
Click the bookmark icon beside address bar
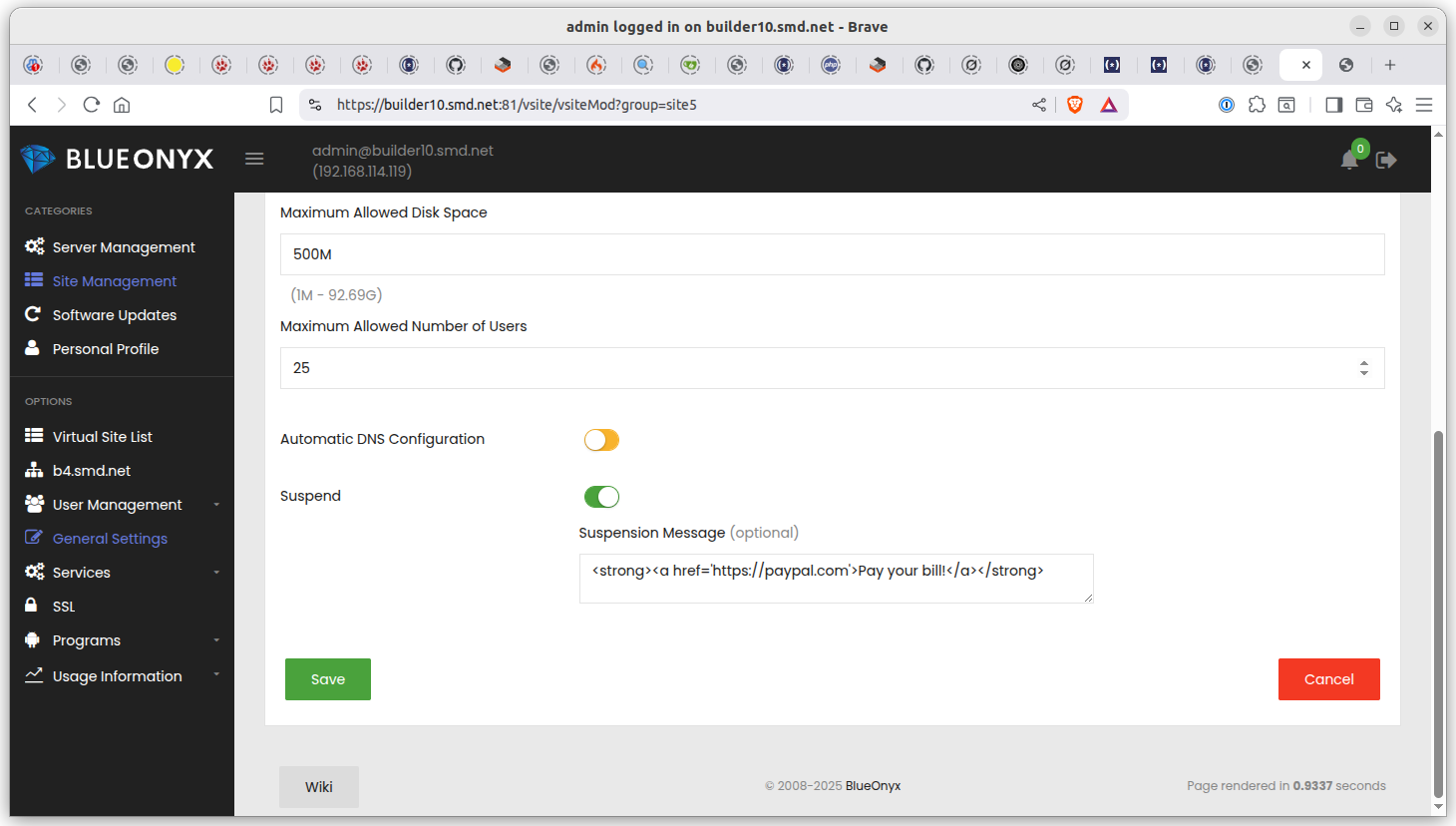276,105
